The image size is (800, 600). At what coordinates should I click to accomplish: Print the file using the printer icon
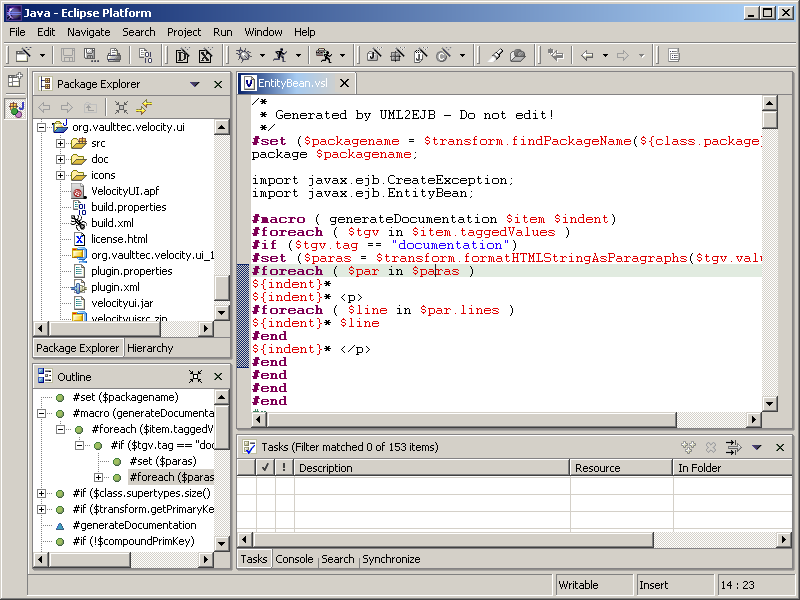tap(113, 55)
